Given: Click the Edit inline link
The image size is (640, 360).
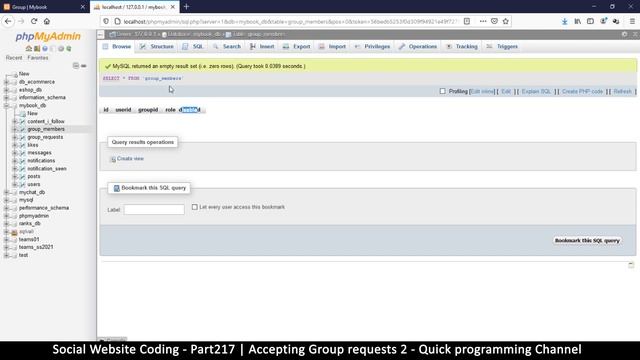Looking at the screenshot, I should tap(482, 91).
